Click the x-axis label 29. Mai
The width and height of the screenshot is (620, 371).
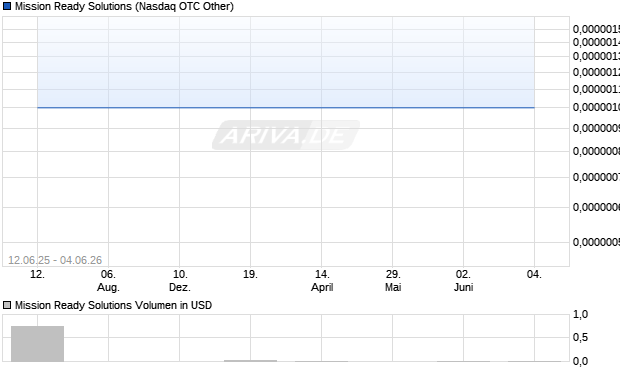393,280
